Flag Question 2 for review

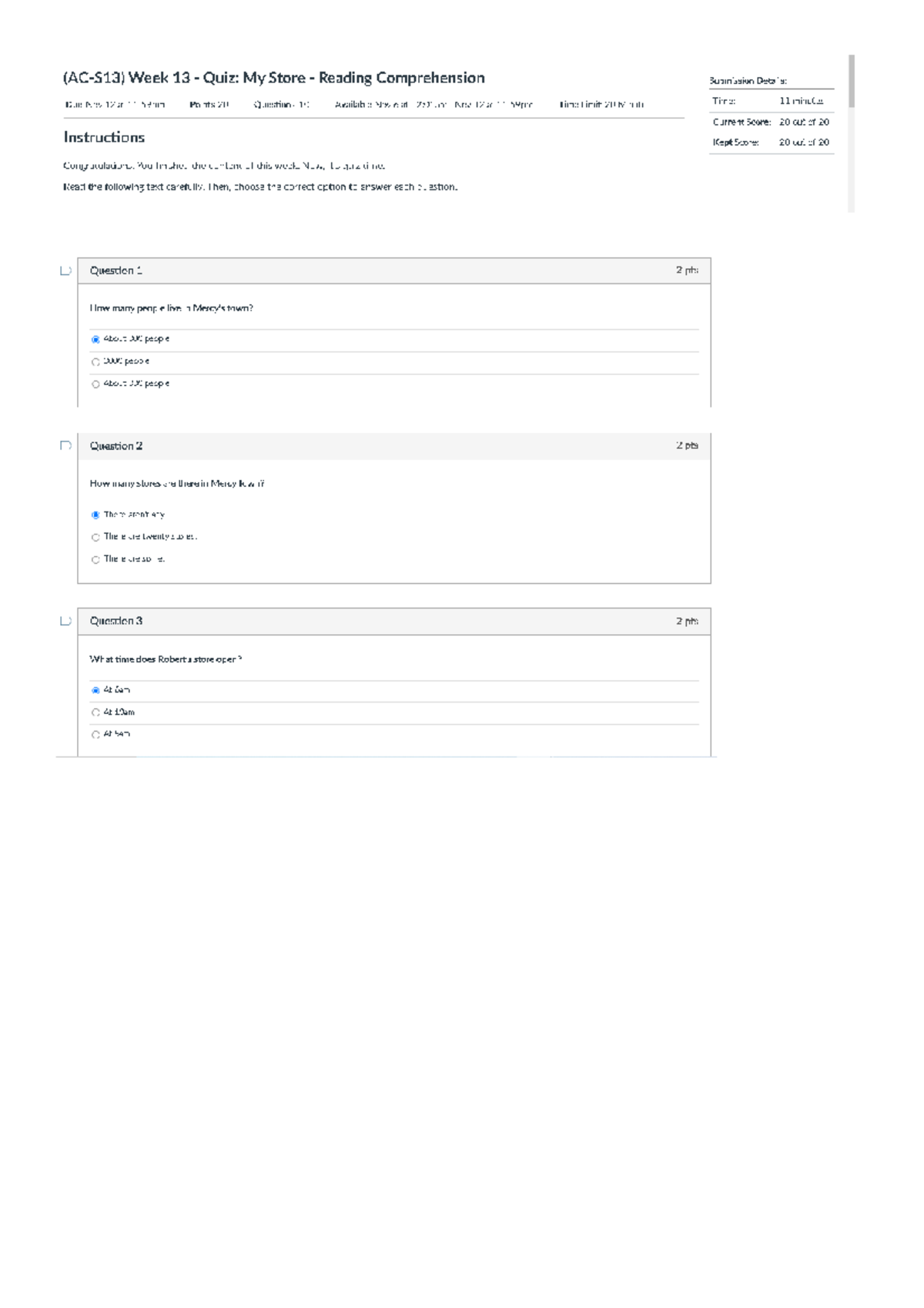[x=65, y=445]
